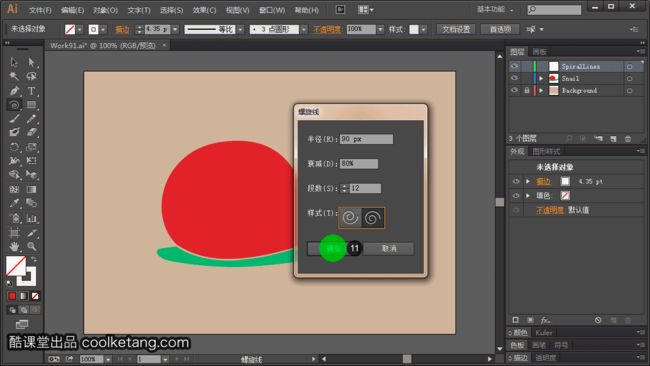Expand the Background layer
The height and width of the screenshot is (366, 650).
point(541,90)
